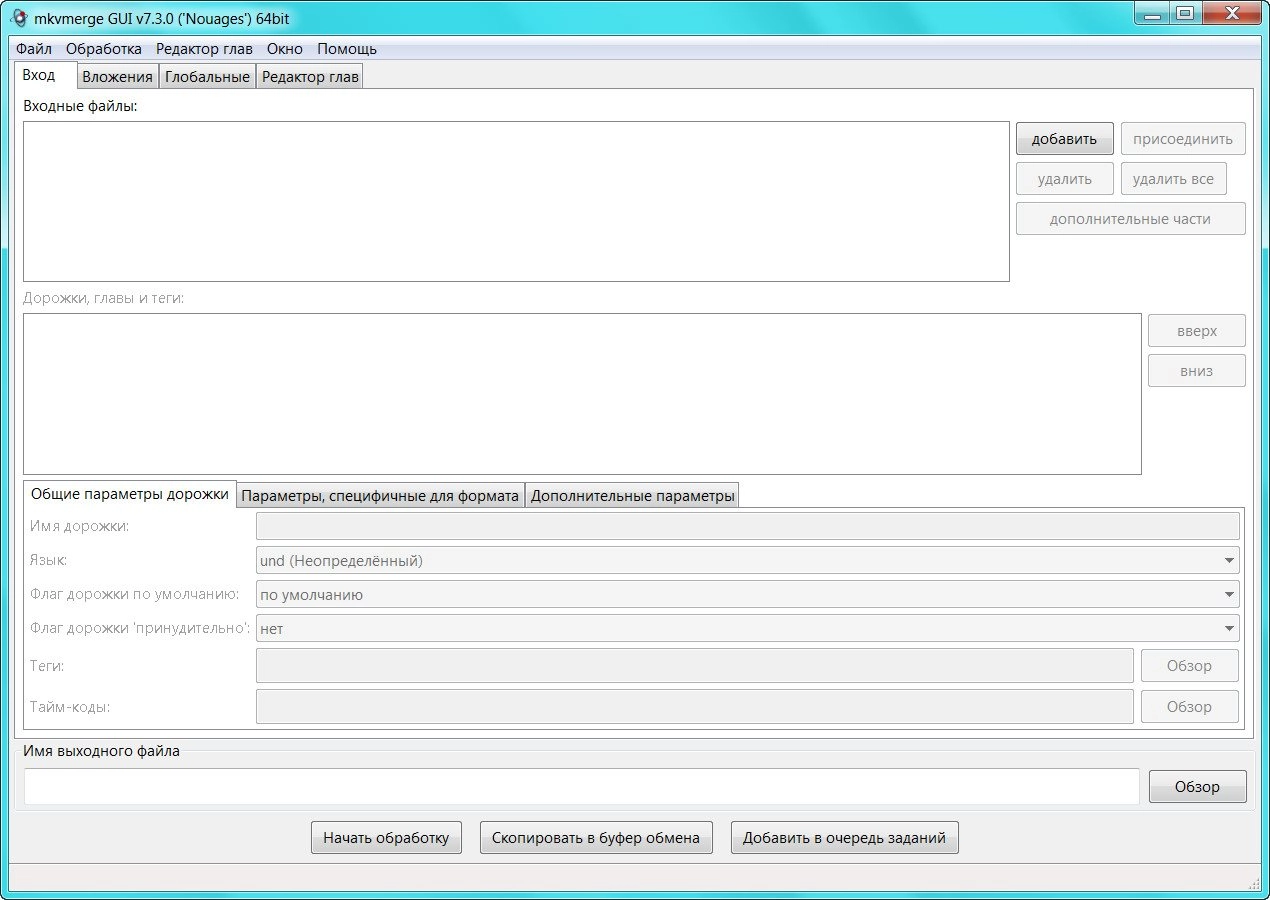The width and height of the screenshot is (1270, 900).
Task: Click the Теги input field
Action: 695,665
